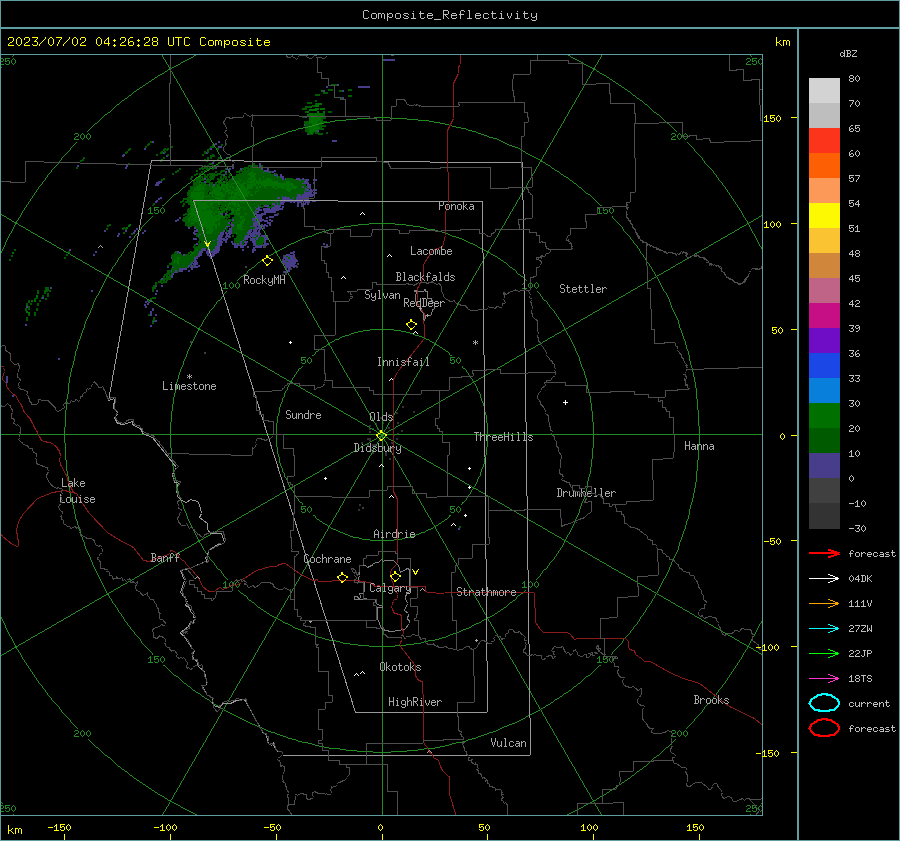This screenshot has width=900, height=841.
Task: Pick the light blue swatch above 30 dBZ
Action: pyautogui.click(x=824, y=391)
